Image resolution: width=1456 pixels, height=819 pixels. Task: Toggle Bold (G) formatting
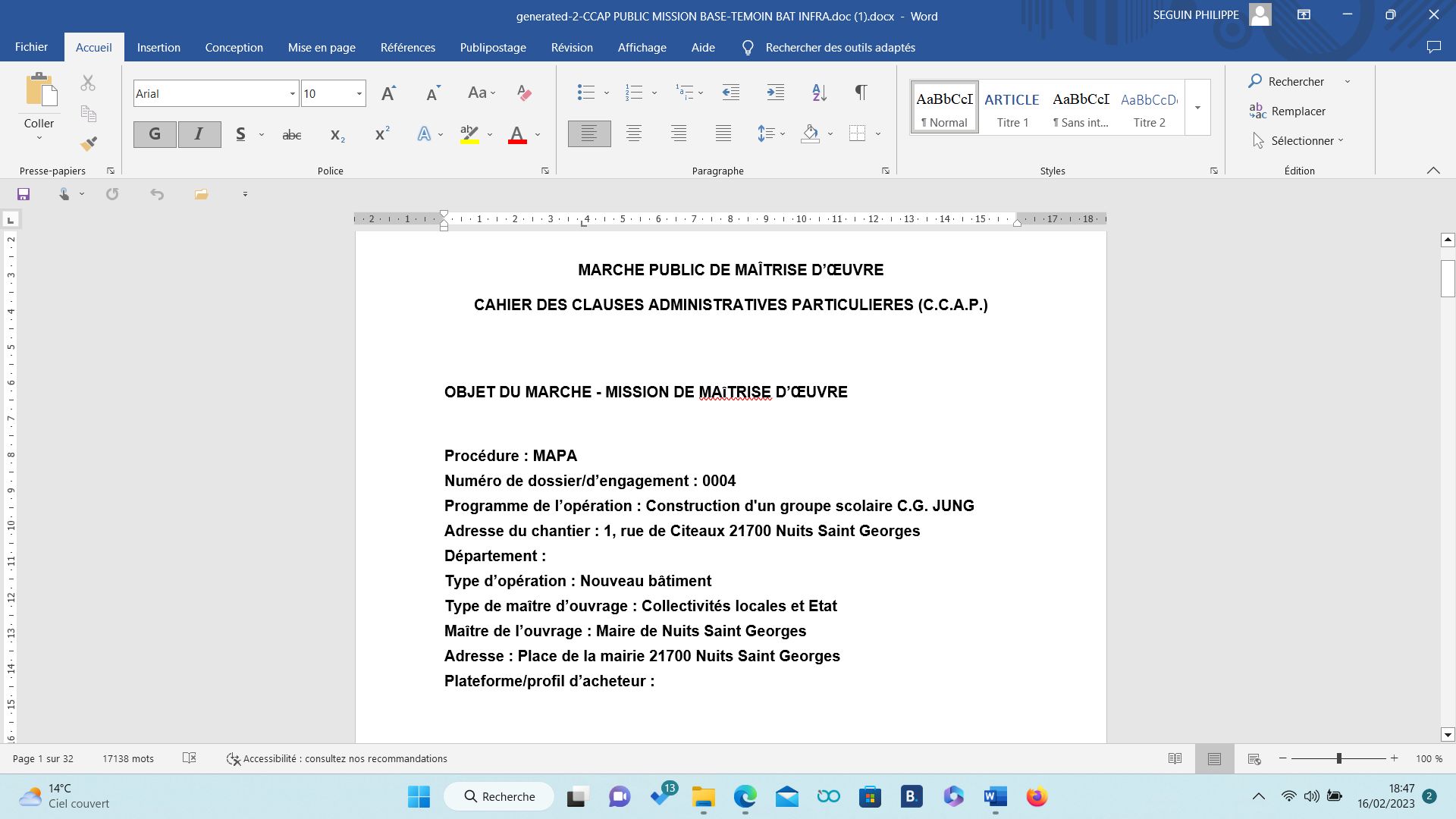coord(155,134)
